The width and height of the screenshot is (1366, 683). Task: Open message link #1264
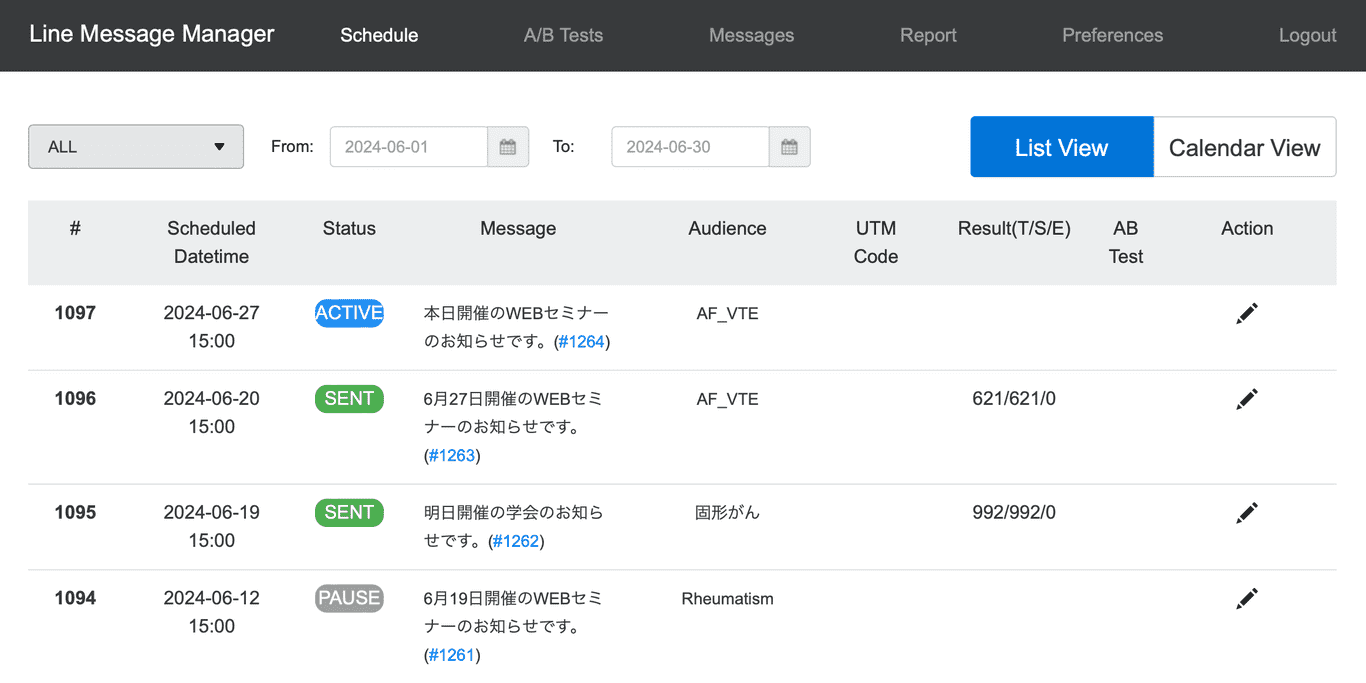[x=581, y=341]
